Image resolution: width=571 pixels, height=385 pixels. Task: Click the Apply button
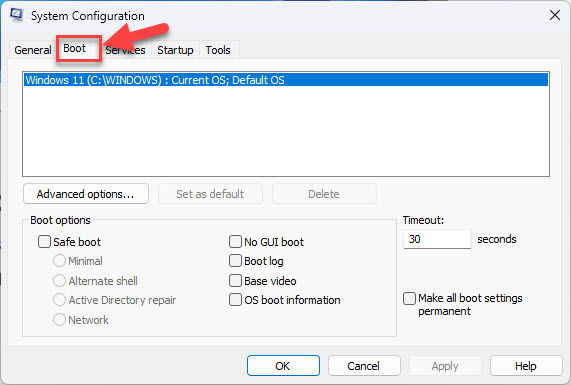pyautogui.click(x=445, y=366)
